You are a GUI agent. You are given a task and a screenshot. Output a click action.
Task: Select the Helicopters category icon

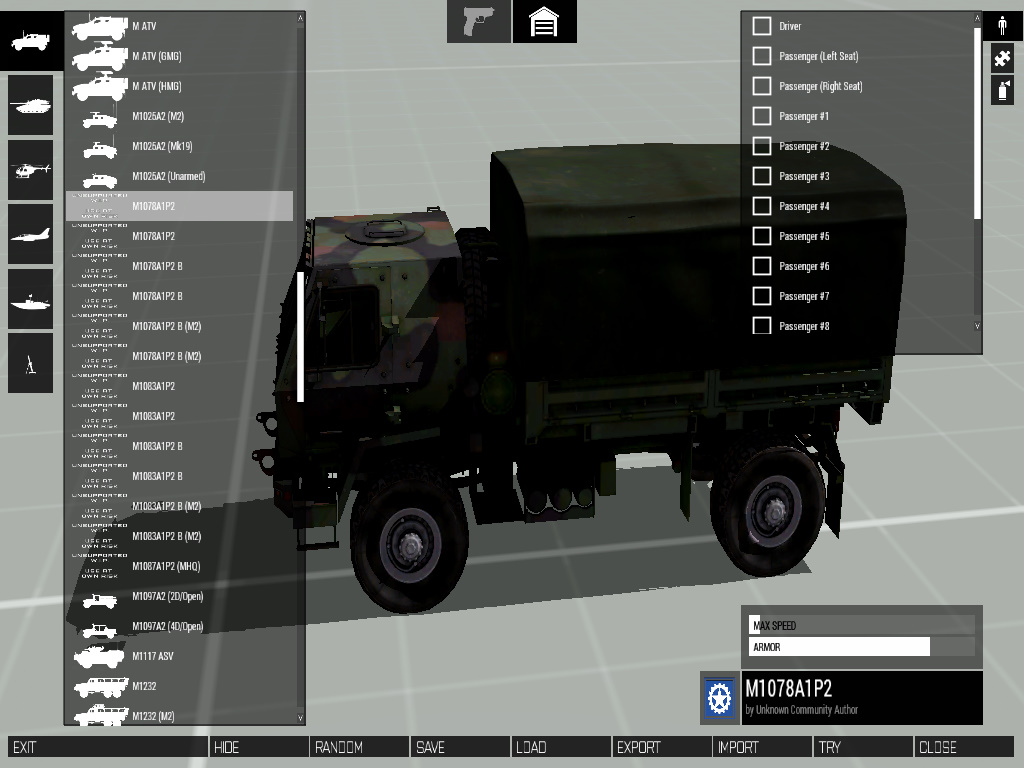point(30,169)
